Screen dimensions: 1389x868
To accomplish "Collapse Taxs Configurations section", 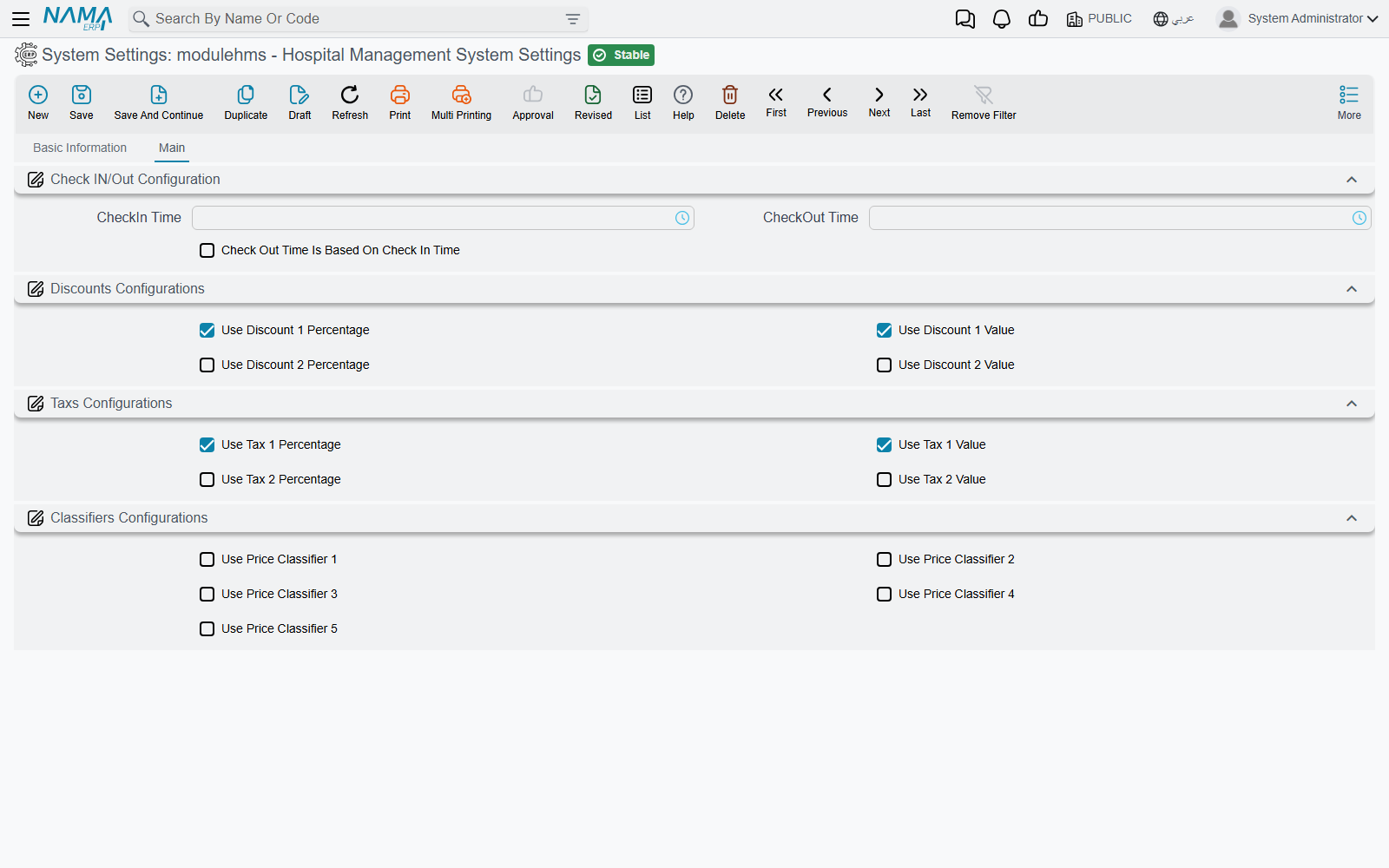I will (x=1352, y=404).
